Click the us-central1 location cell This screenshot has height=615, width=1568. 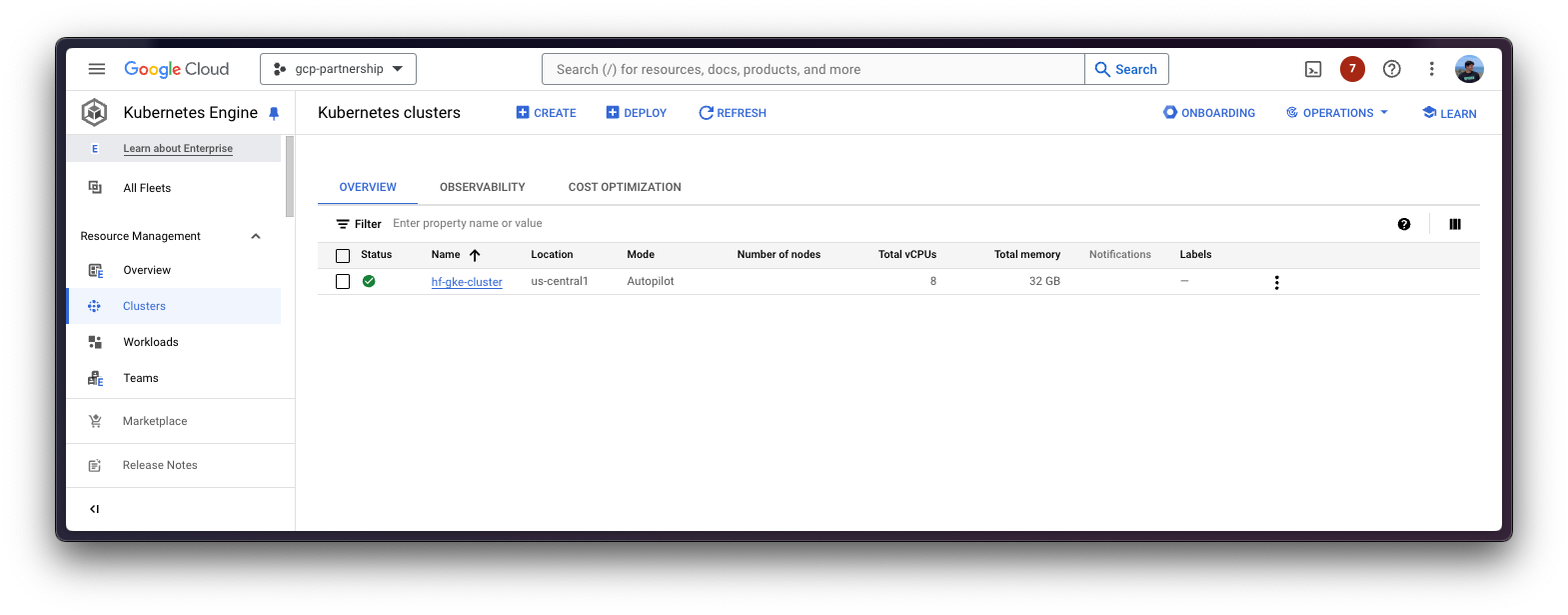[x=560, y=281]
